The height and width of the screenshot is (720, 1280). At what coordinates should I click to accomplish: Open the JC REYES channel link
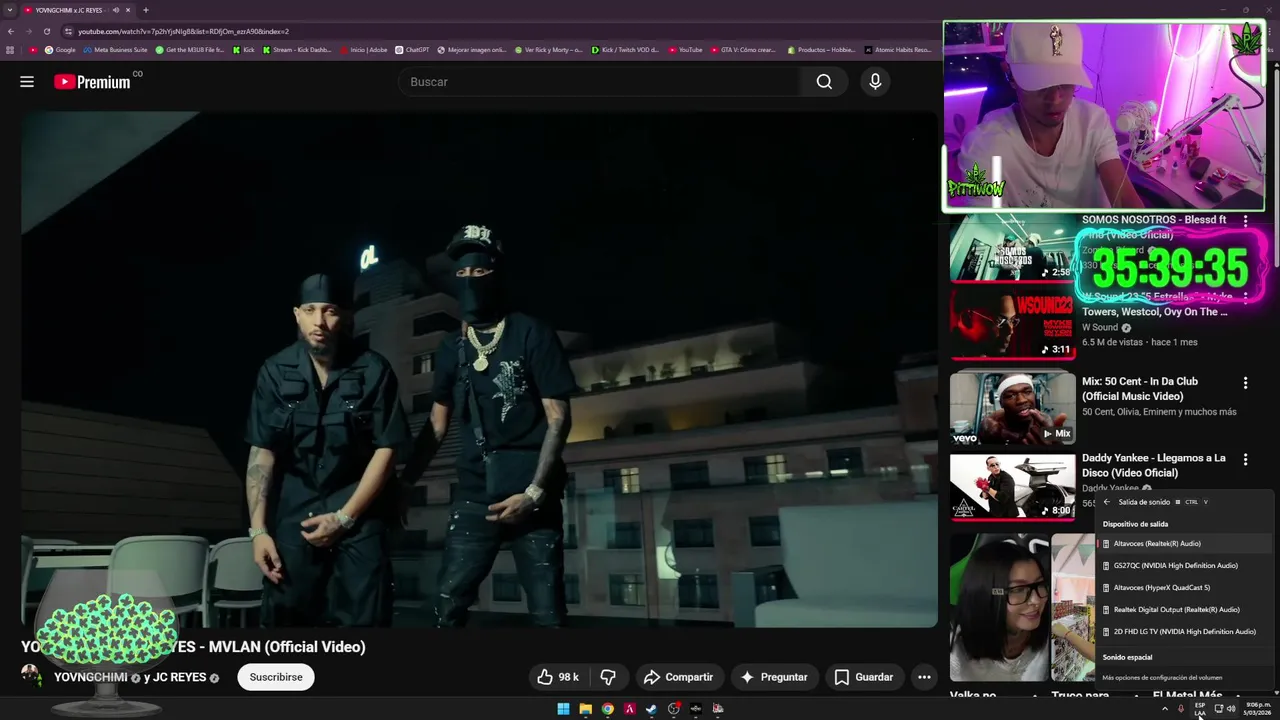point(178,677)
